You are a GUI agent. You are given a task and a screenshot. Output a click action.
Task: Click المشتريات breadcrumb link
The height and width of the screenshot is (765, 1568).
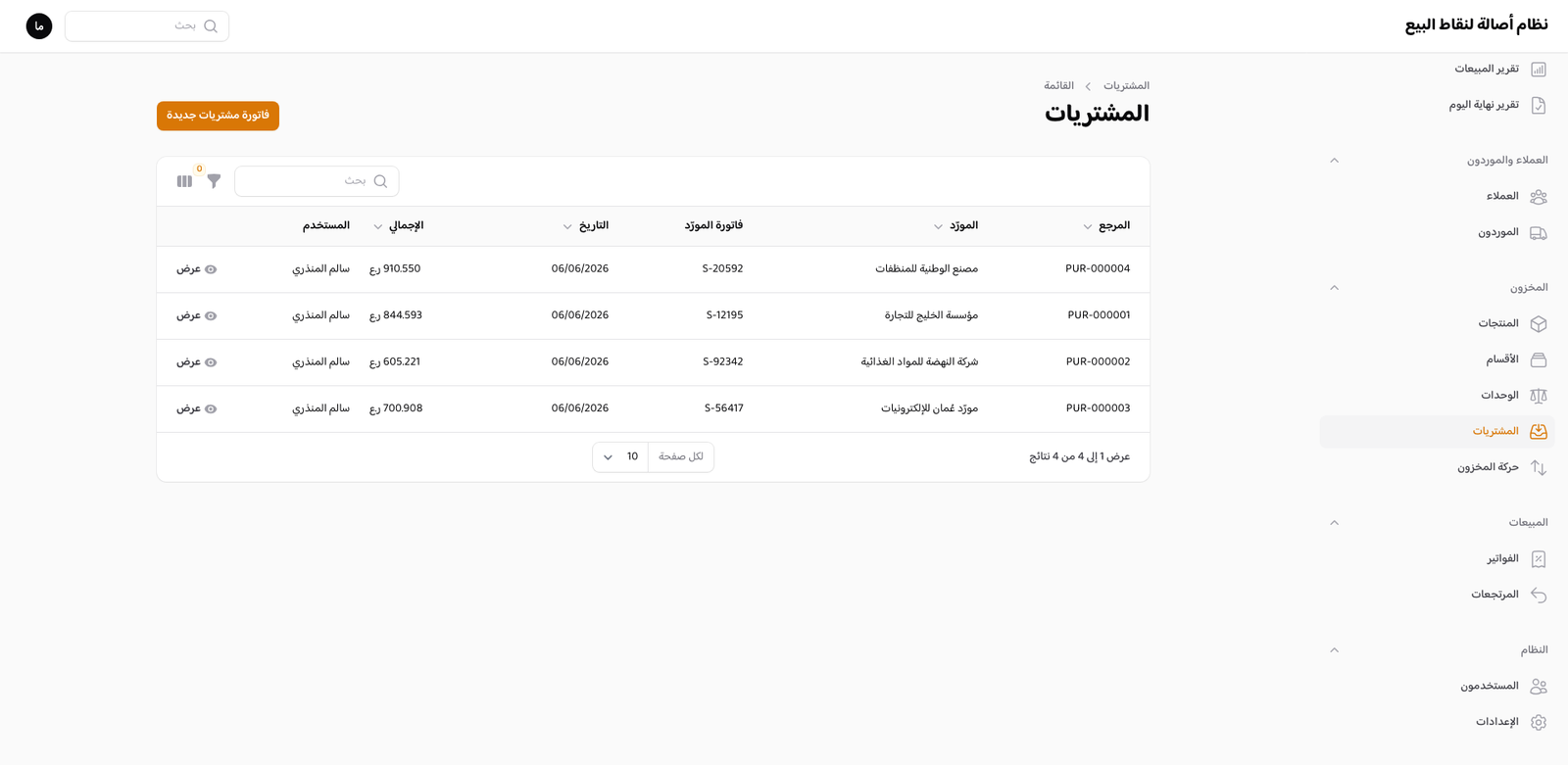point(1126,86)
